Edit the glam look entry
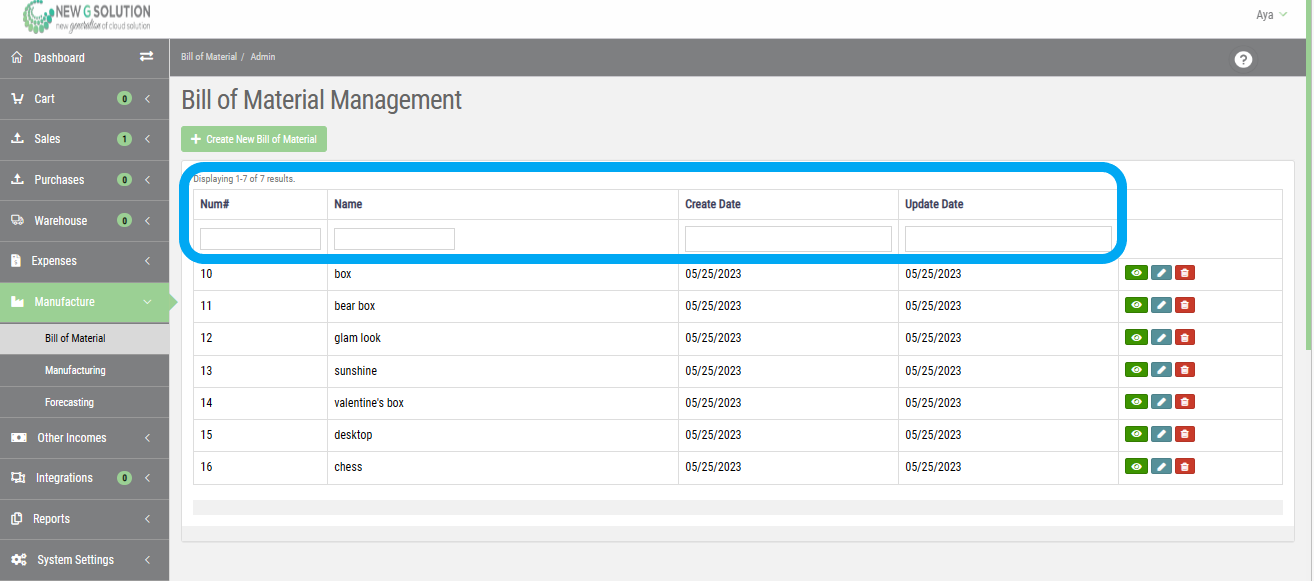This screenshot has height=581, width=1314. (x=1160, y=338)
